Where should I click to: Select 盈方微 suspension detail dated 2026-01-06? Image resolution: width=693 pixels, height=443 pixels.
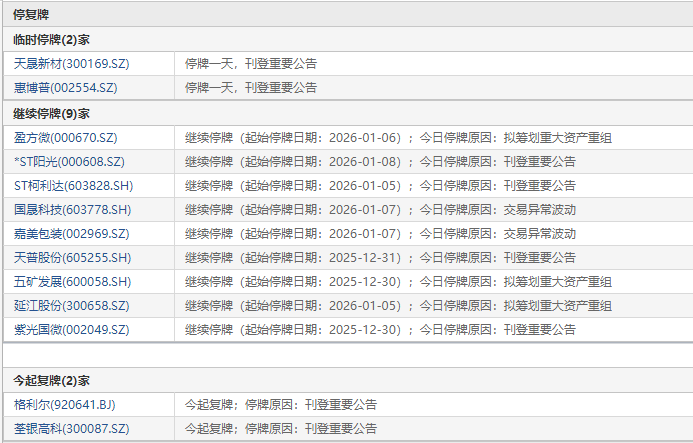point(398,138)
